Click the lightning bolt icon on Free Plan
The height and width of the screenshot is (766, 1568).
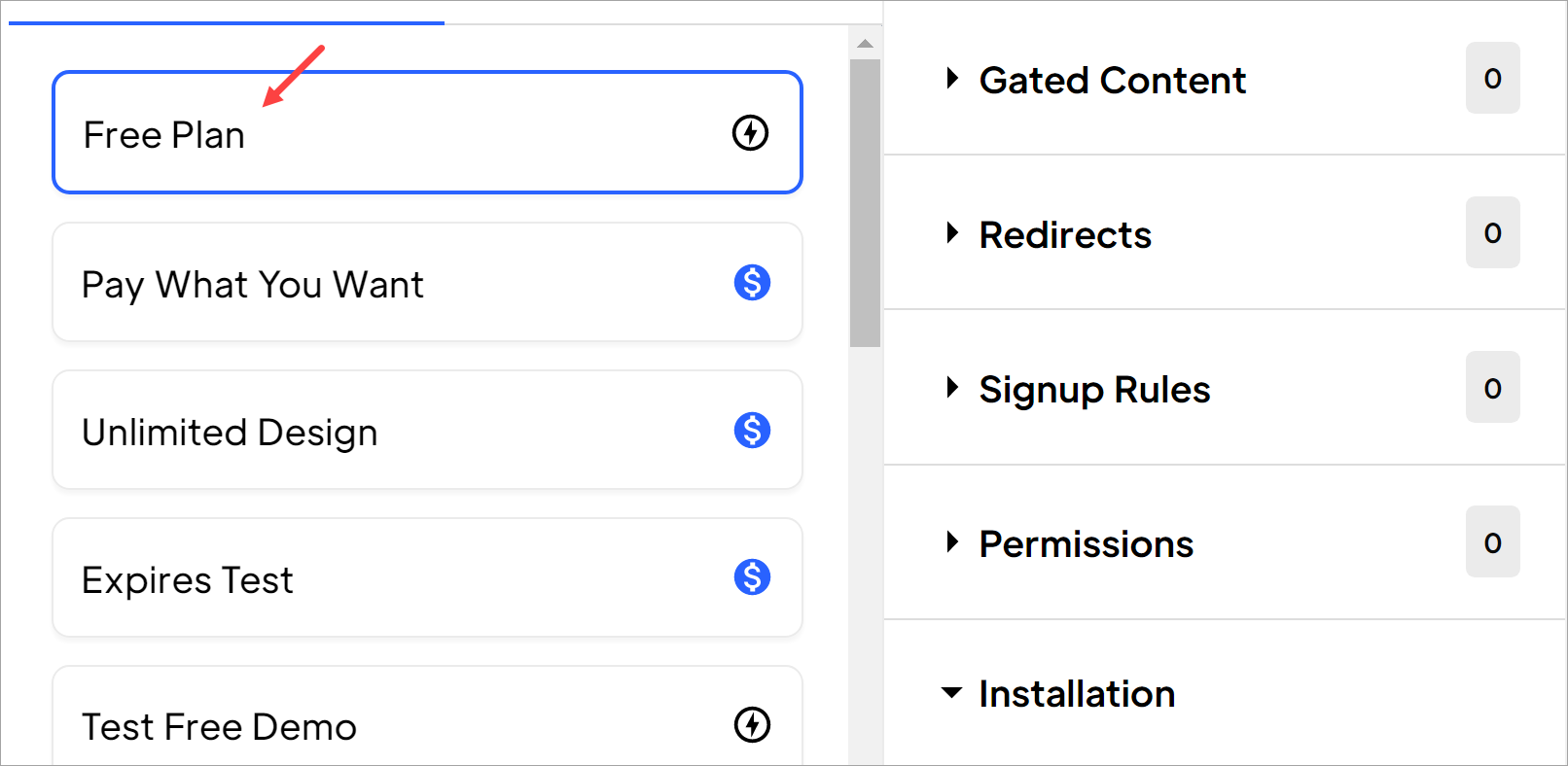(x=750, y=133)
